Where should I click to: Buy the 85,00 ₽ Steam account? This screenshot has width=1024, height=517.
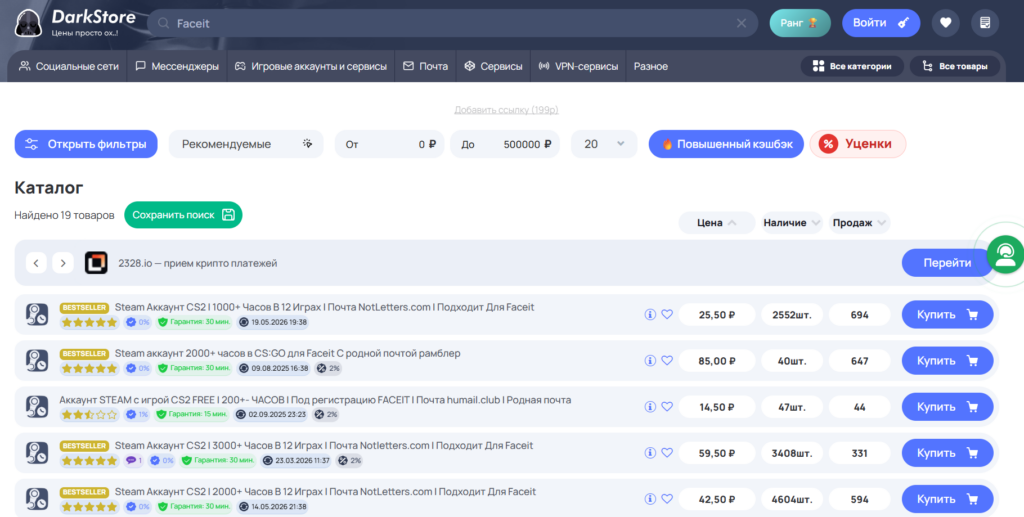[x=948, y=361]
